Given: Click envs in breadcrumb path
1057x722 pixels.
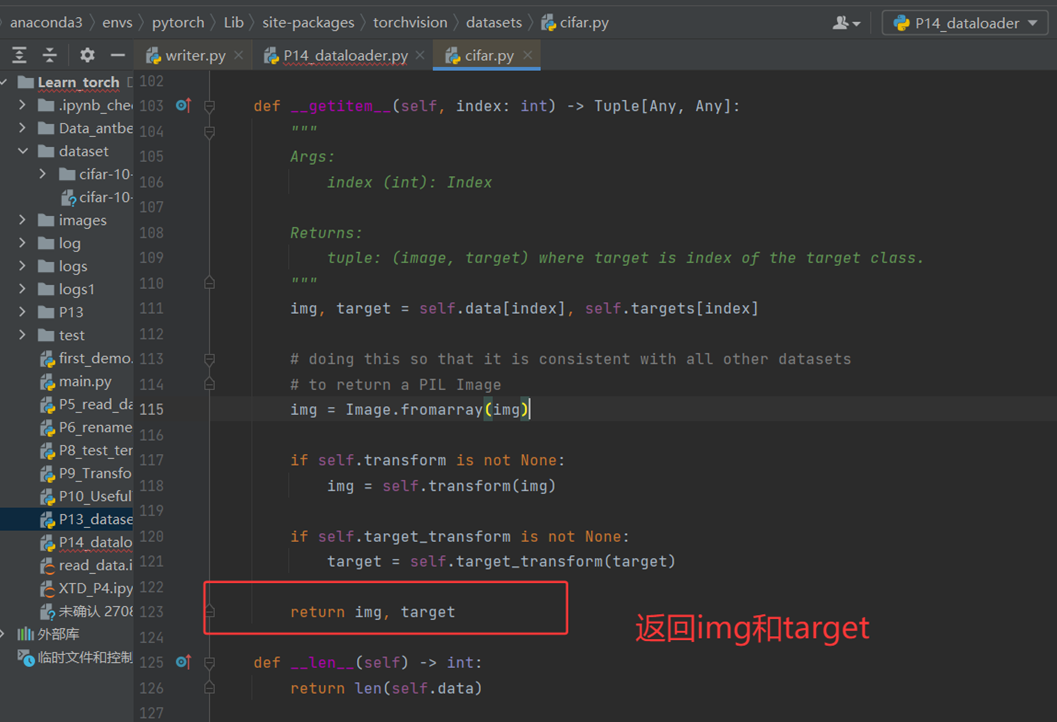Looking at the screenshot, I should pos(117,22).
